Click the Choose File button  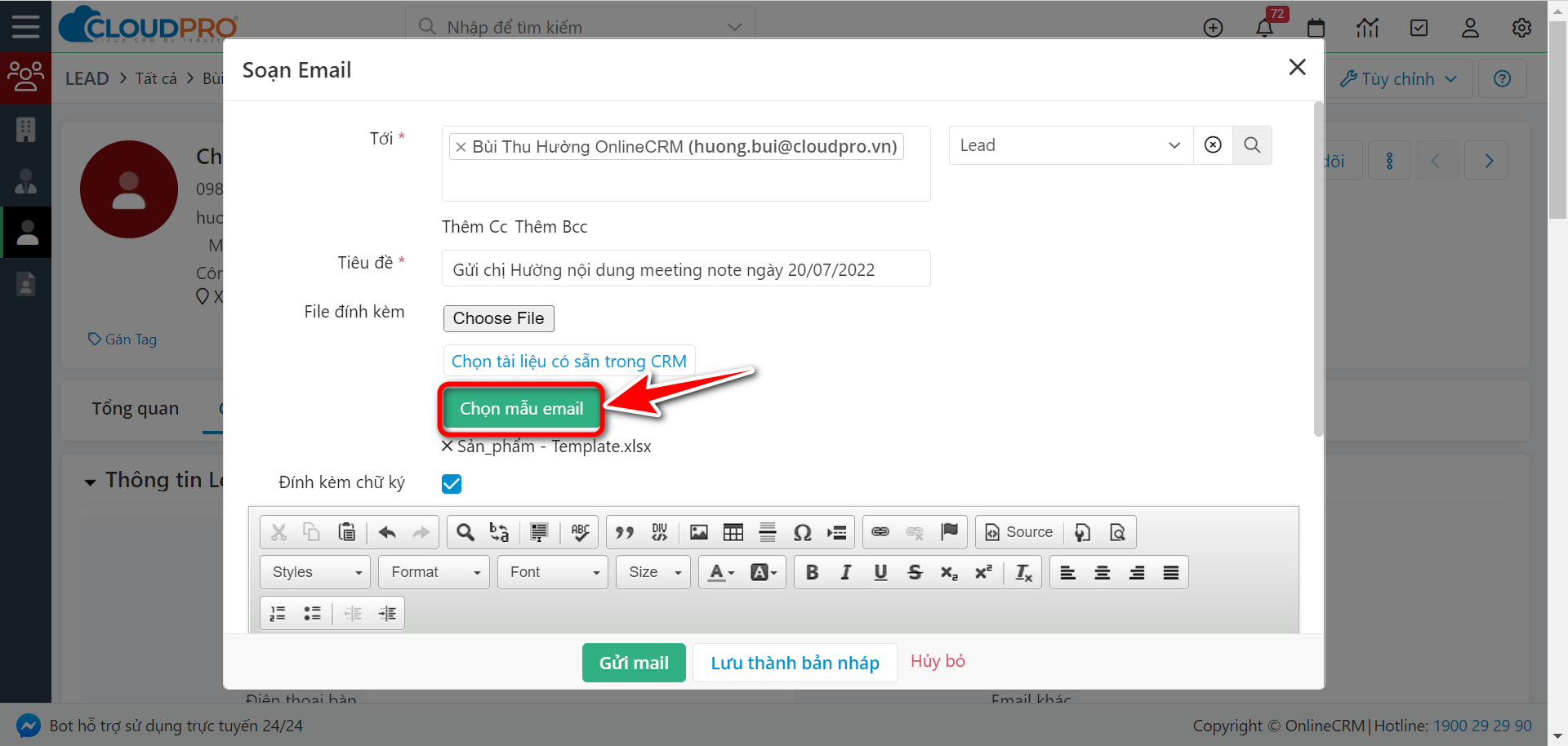pos(498,318)
